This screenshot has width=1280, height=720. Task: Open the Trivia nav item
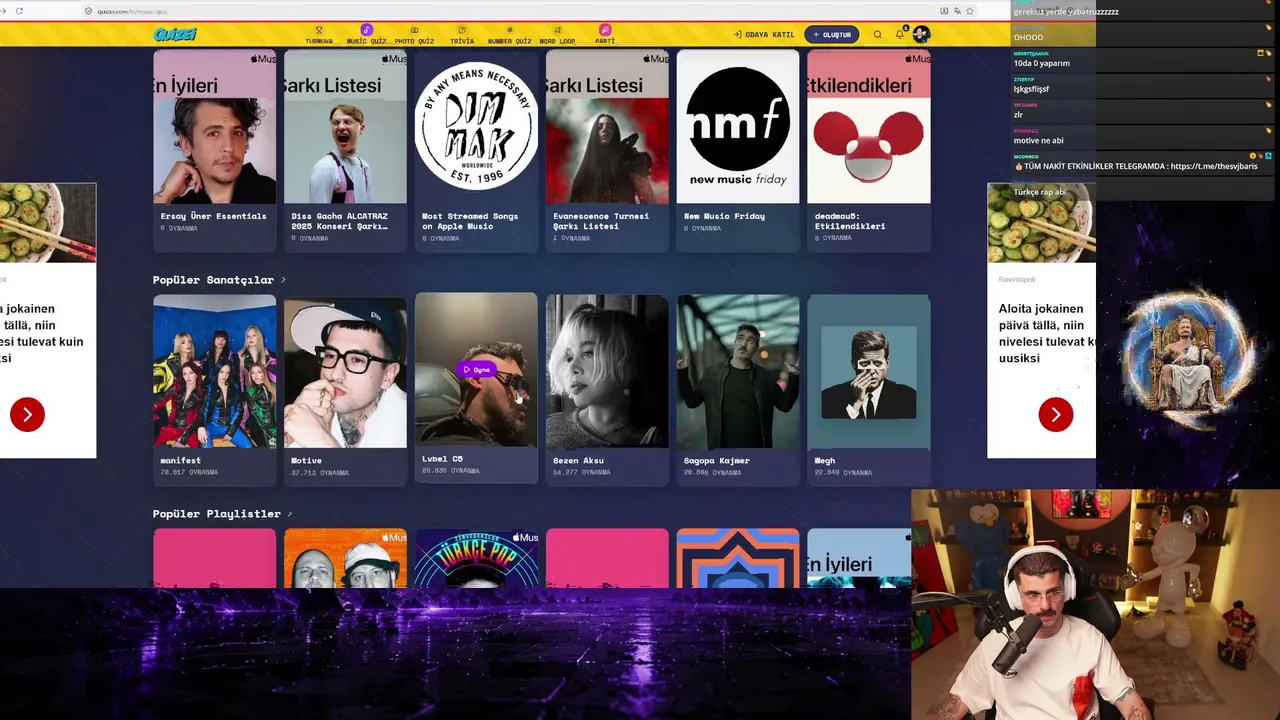coord(462,35)
